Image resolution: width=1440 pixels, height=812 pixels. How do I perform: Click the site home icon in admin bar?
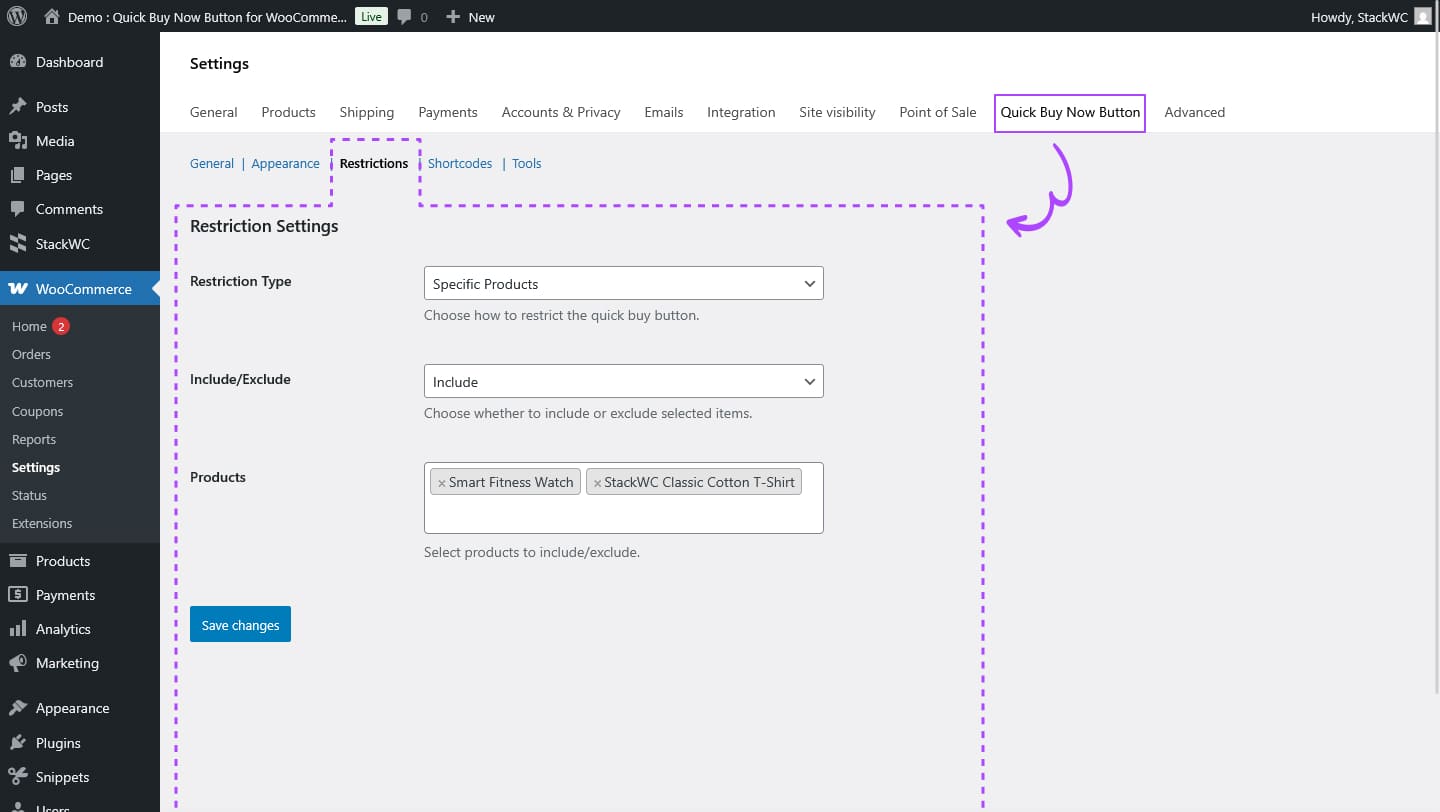pyautogui.click(x=52, y=17)
